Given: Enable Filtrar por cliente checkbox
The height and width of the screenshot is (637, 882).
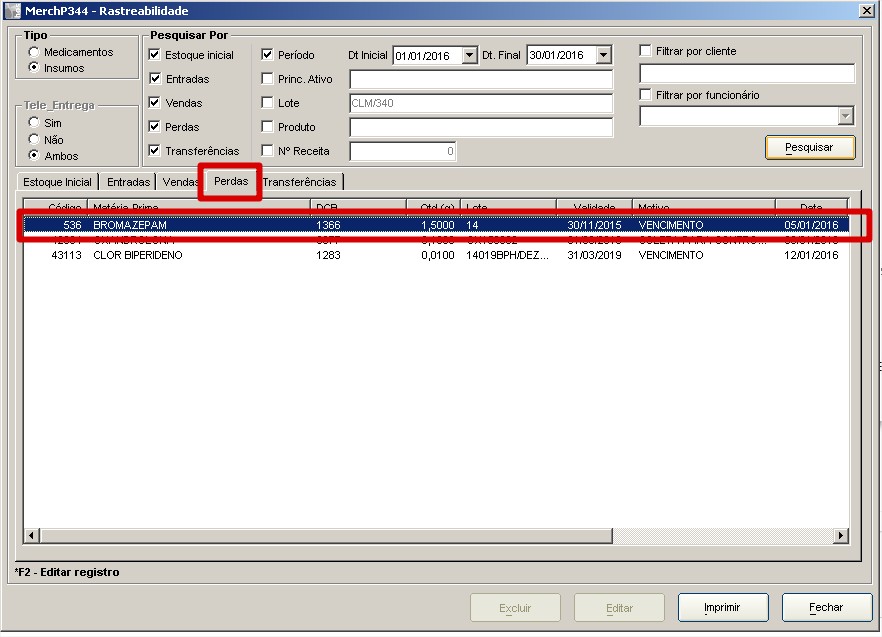Looking at the screenshot, I should pos(646,51).
